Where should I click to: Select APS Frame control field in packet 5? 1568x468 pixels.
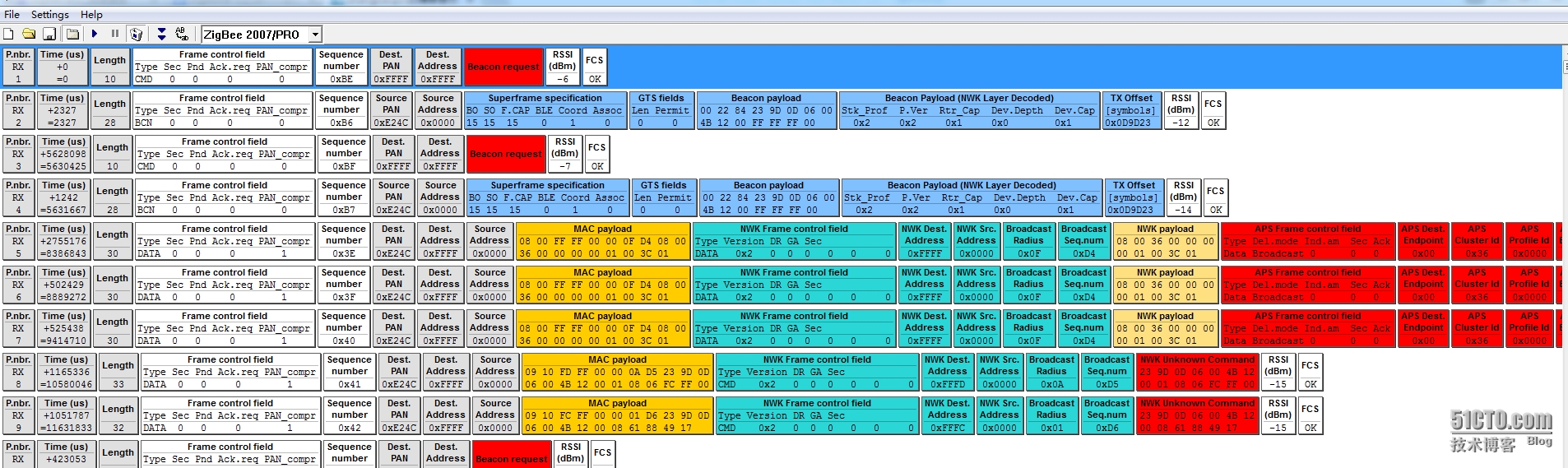coord(1308,241)
